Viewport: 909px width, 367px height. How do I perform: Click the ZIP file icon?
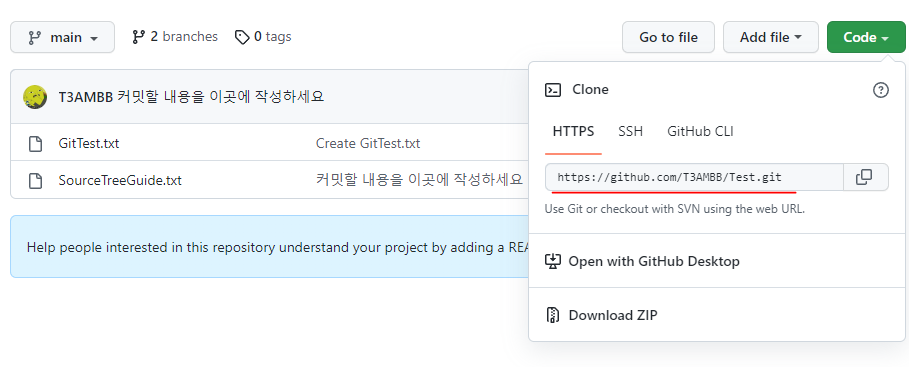[553, 315]
